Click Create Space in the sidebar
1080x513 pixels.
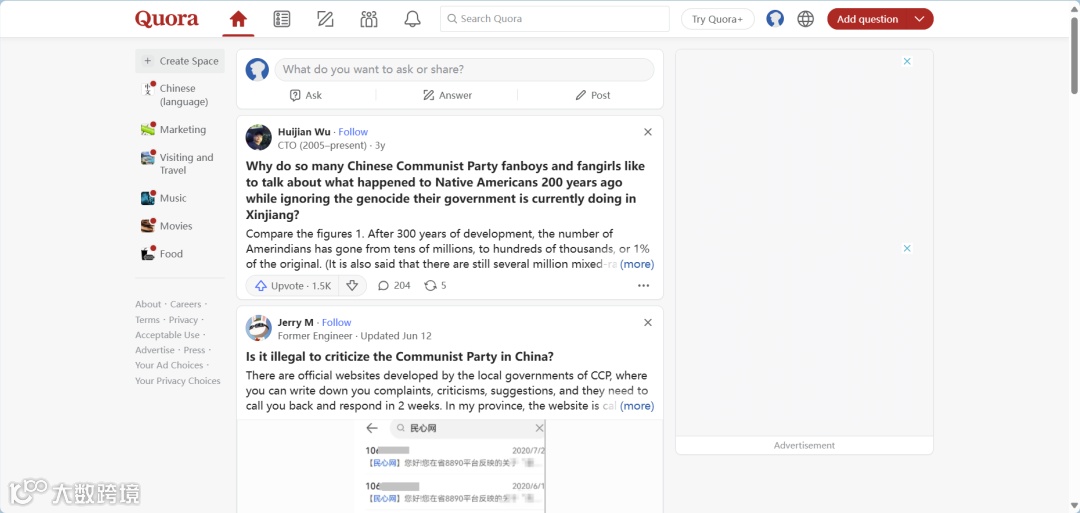180,61
